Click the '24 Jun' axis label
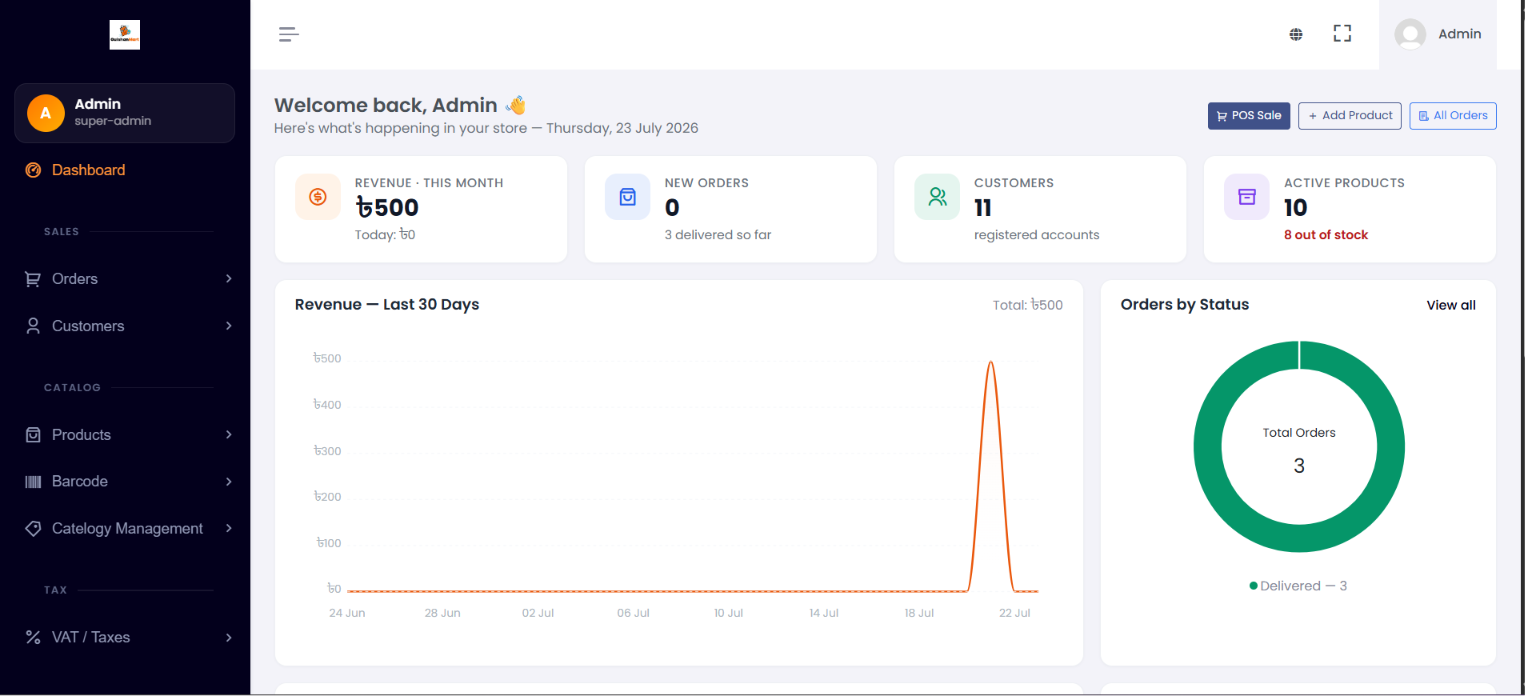The width and height of the screenshot is (1525, 696). (x=347, y=613)
